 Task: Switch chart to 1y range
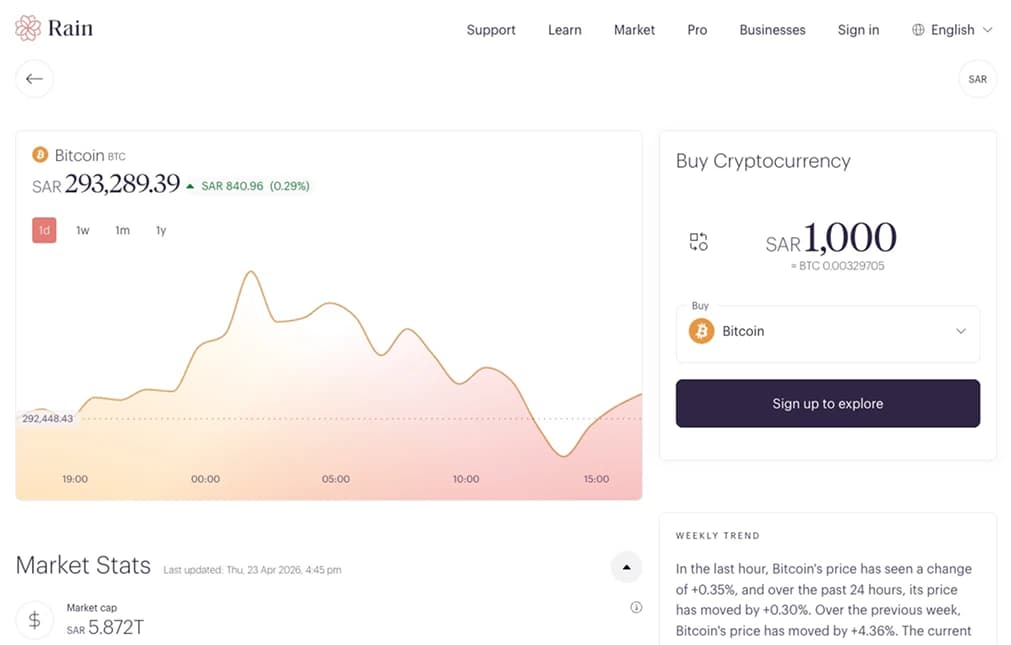[161, 230]
